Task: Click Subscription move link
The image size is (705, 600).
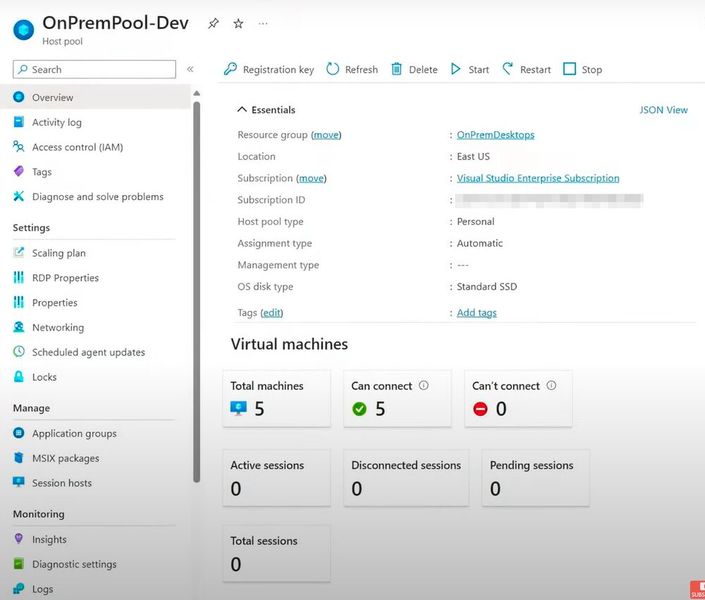Action: [311, 178]
